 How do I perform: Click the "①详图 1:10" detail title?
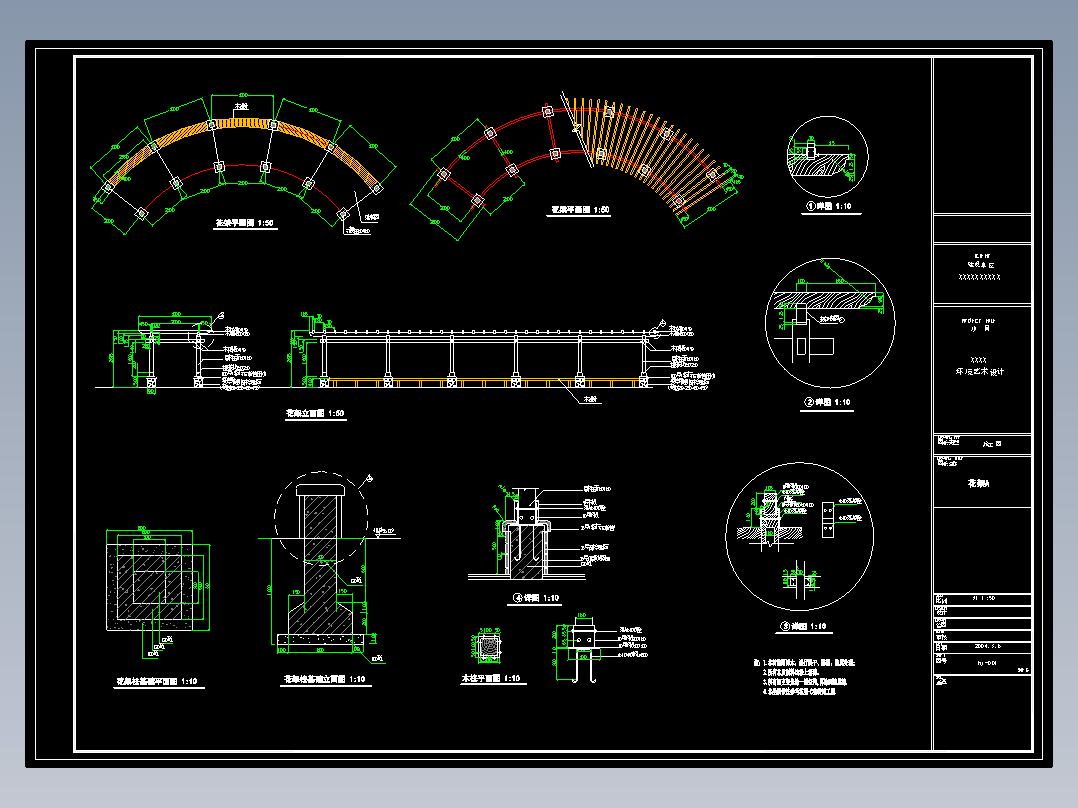click(x=829, y=206)
